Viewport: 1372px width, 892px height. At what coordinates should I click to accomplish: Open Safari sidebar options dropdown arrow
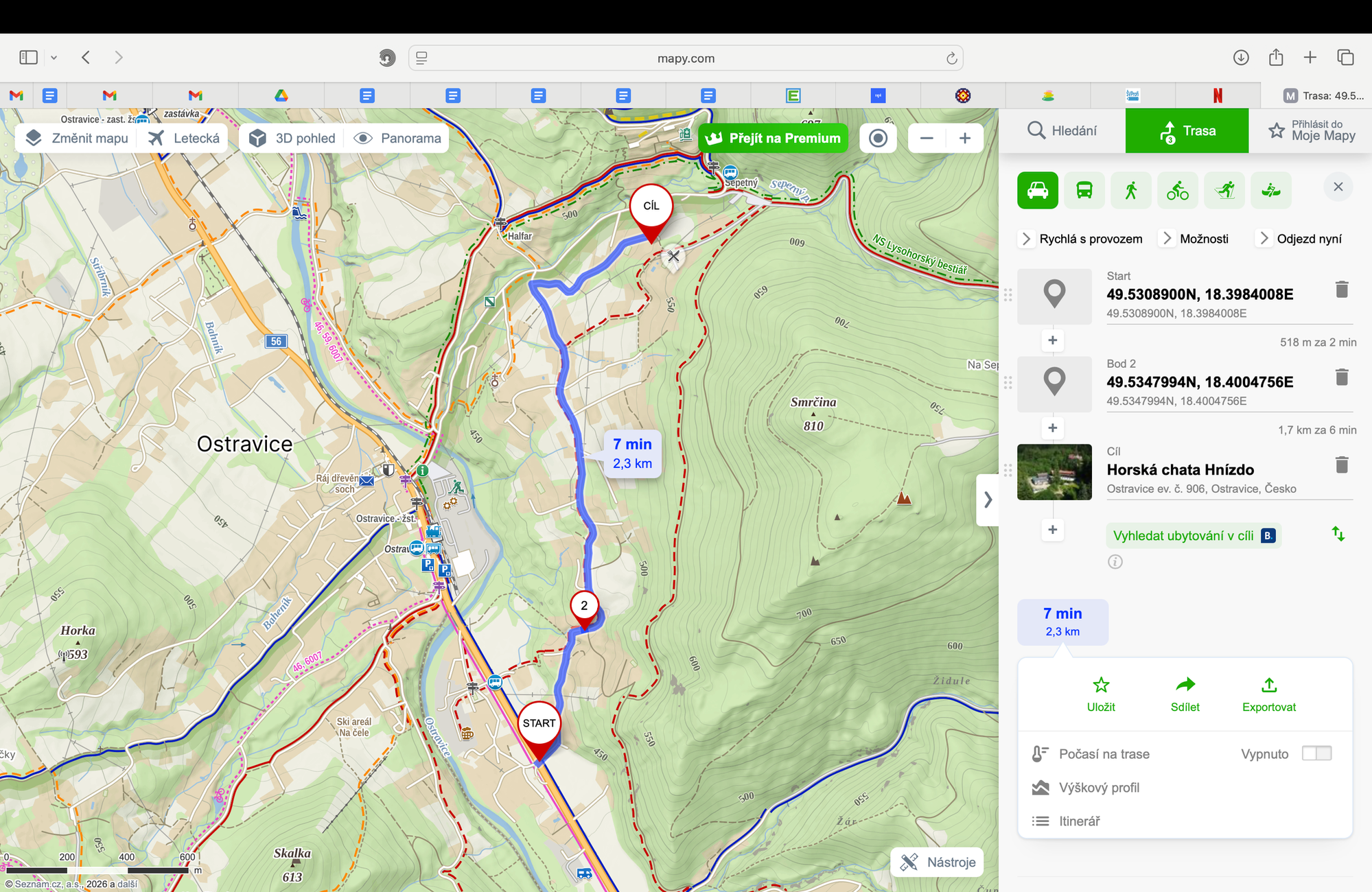pos(54,58)
